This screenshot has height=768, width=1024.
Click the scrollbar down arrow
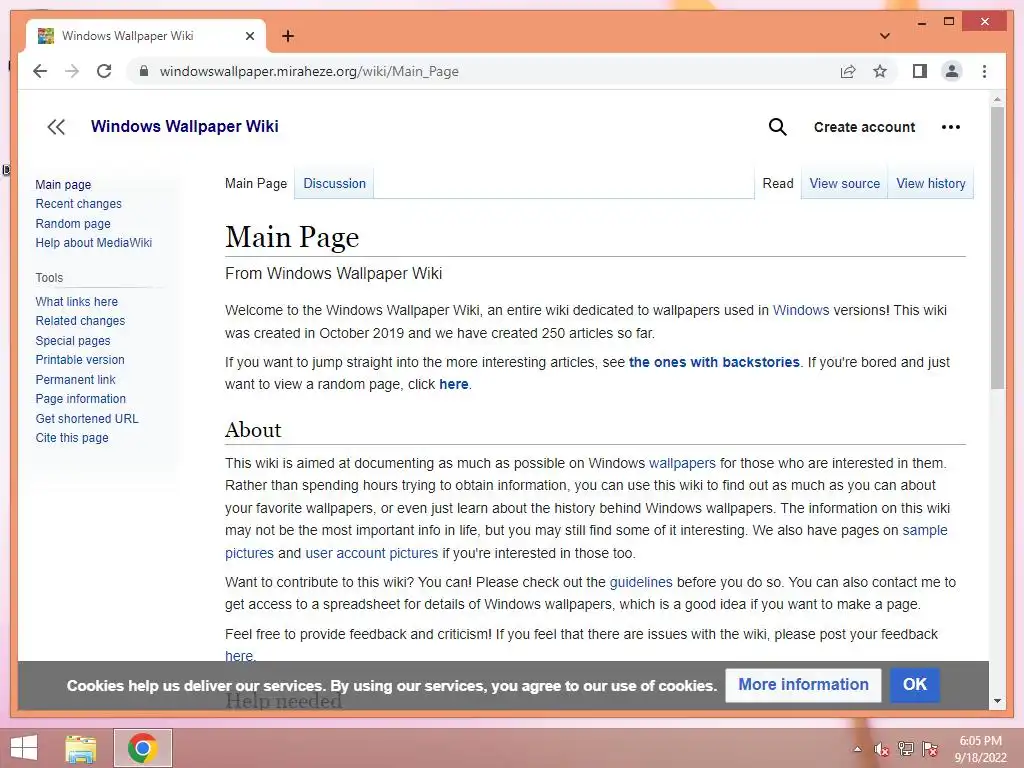[997, 701]
